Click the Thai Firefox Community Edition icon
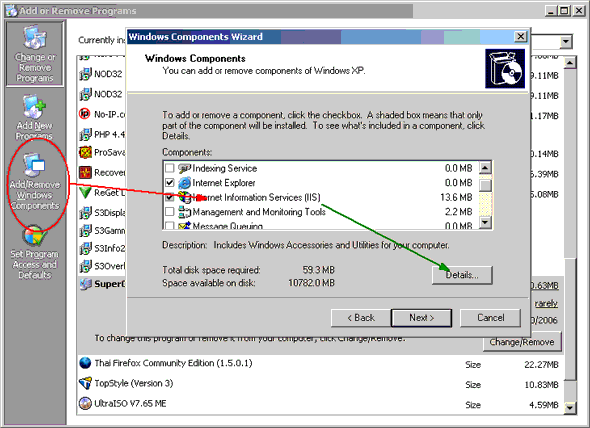The height and width of the screenshot is (428, 590). 85,363
